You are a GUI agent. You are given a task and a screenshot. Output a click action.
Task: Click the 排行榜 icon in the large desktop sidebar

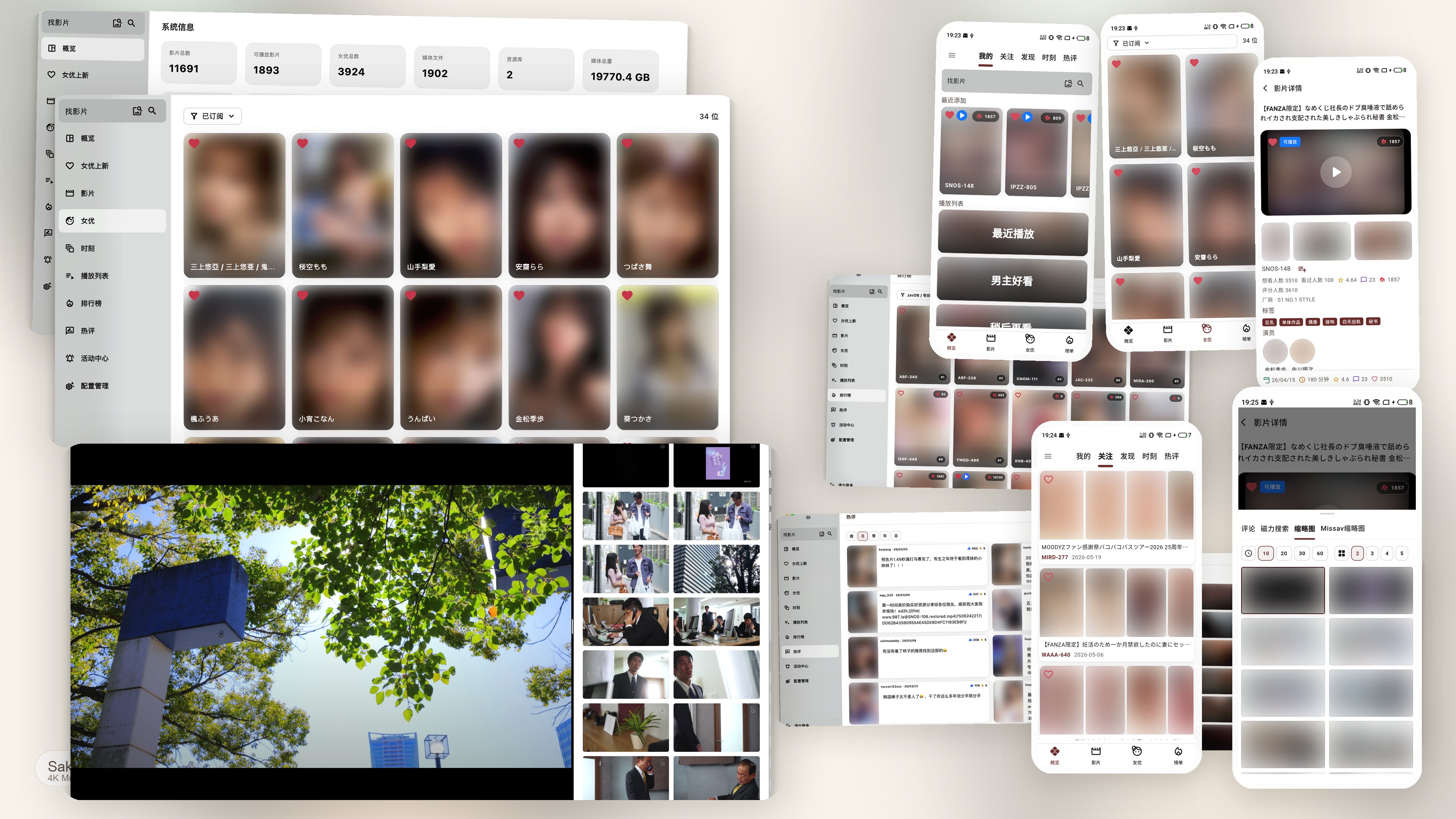[x=69, y=303]
